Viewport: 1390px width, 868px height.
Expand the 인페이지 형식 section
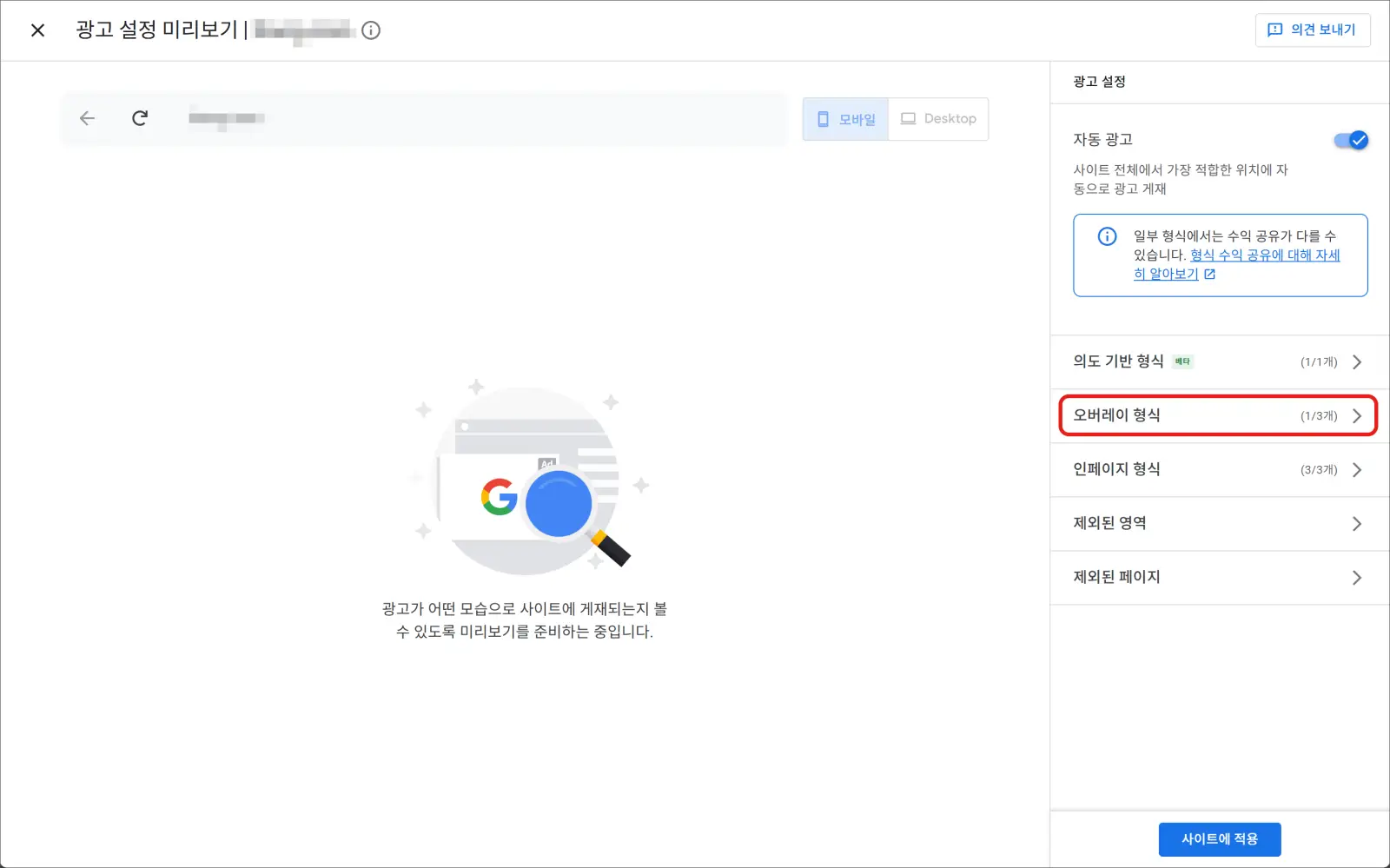click(x=1220, y=470)
